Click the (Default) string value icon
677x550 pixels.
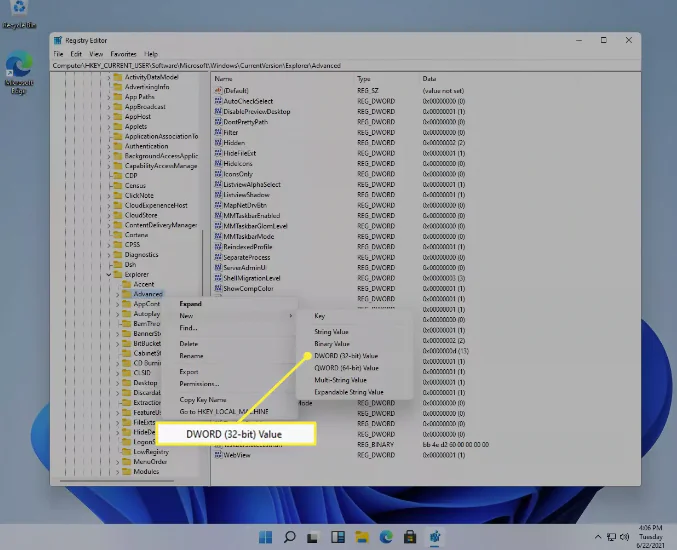pos(217,91)
